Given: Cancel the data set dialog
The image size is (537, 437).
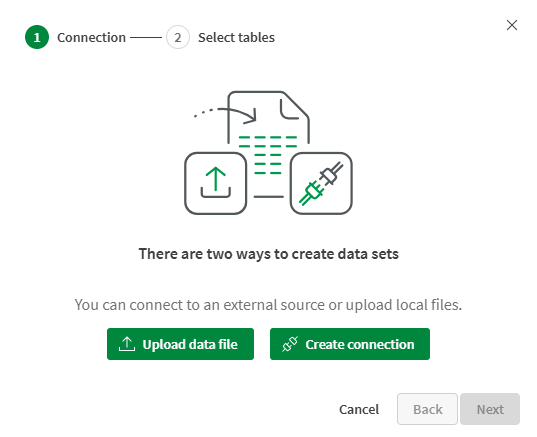Looking at the screenshot, I should tap(359, 409).
